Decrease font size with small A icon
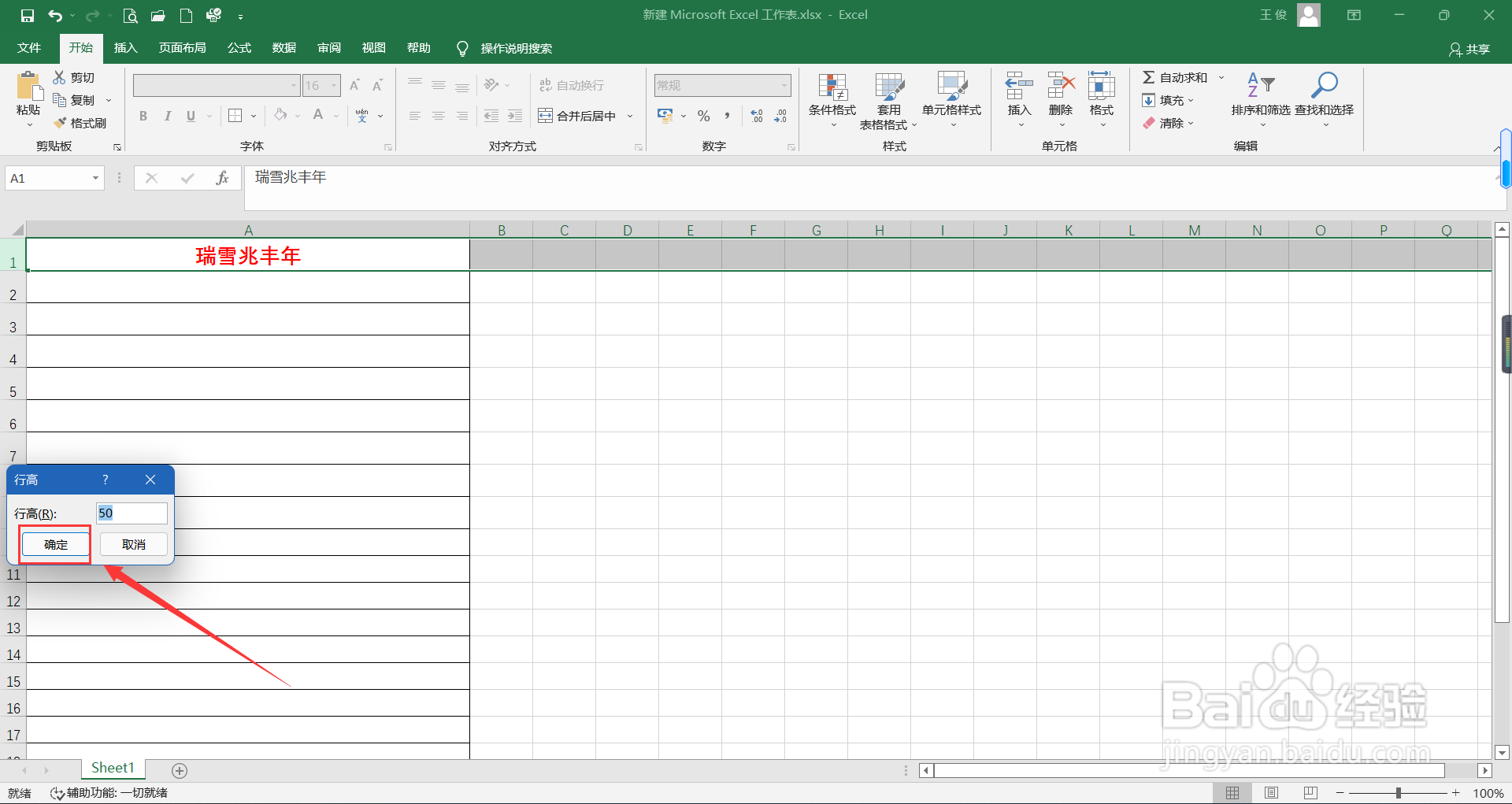This screenshot has width=1512, height=804. point(377,85)
